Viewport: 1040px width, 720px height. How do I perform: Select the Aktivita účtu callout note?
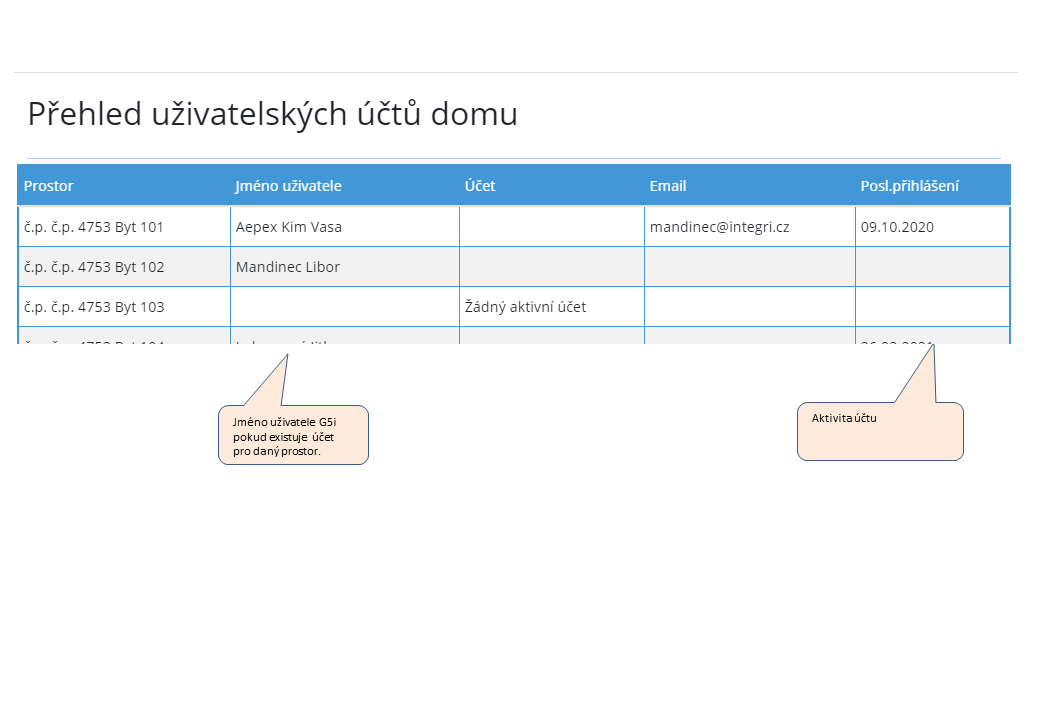click(x=880, y=431)
